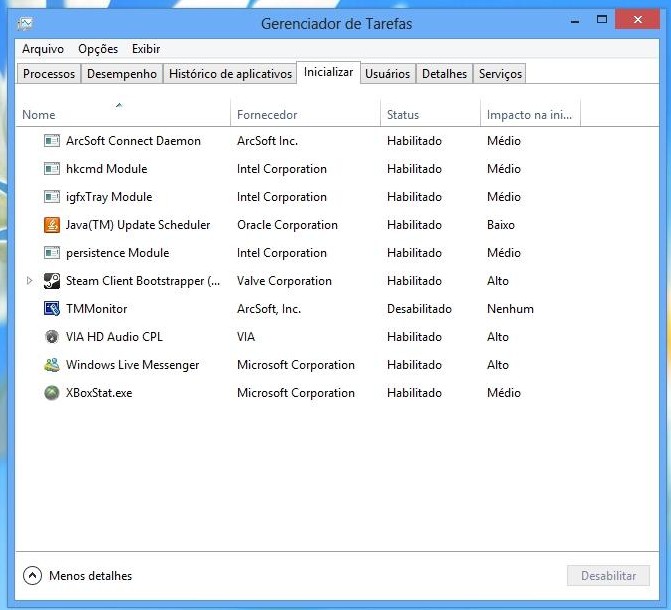Viewport: 671px width, 610px height.
Task: Click the VIA HD Audio CPL icon
Action: click(52, 337)
